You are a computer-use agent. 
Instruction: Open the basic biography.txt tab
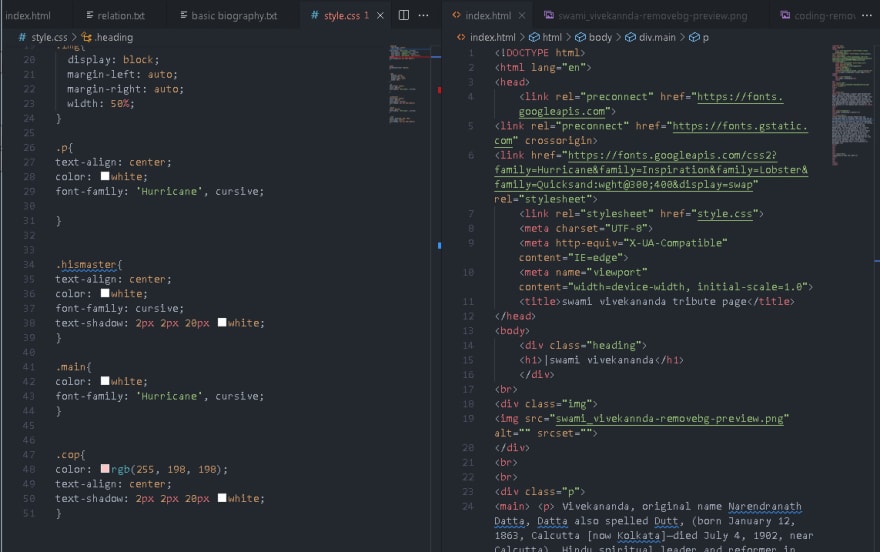click(x=228, y=16)
